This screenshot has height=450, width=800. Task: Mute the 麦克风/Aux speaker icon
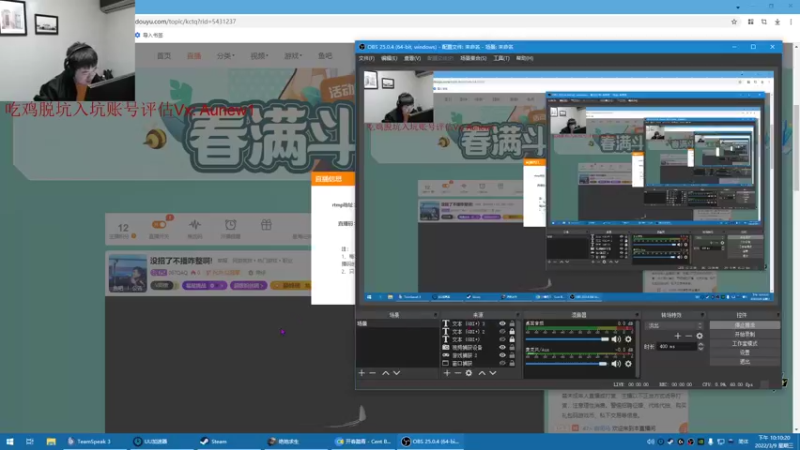point(616,364)
